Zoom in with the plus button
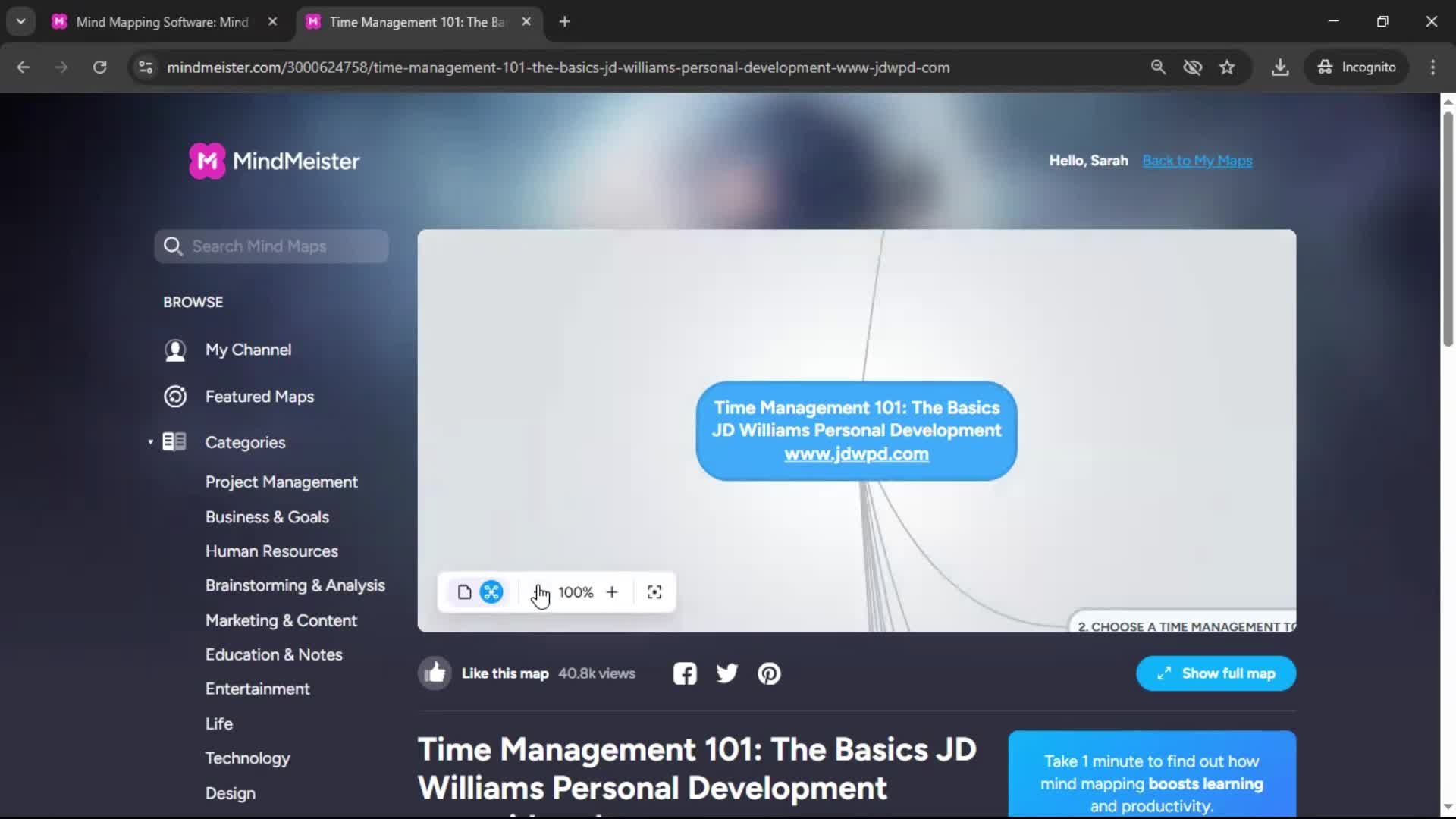 (x=612, y=592)
